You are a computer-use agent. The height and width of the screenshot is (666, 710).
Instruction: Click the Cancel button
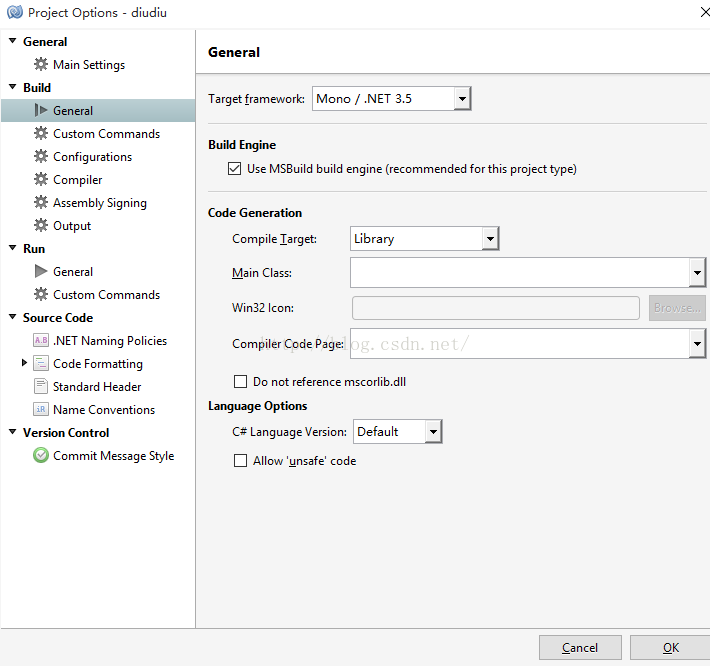(580, 647)
